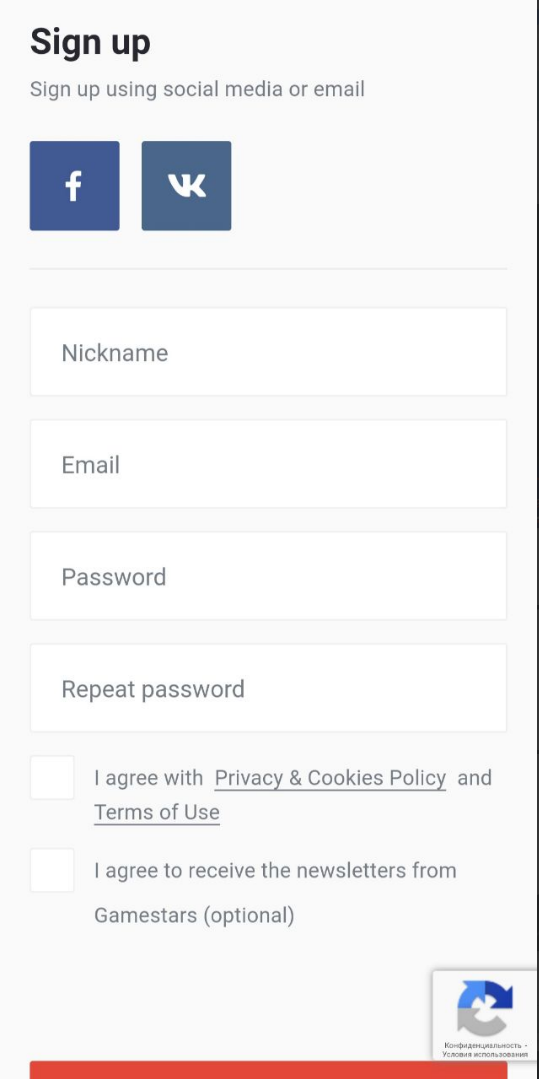Sign up with the Facebook icon
This screenshot has height=1079, width=539.
[x=74, y=186]
